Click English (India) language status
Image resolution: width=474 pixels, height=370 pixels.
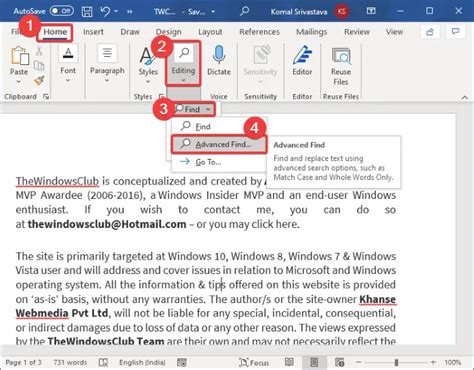click(142, 362)
